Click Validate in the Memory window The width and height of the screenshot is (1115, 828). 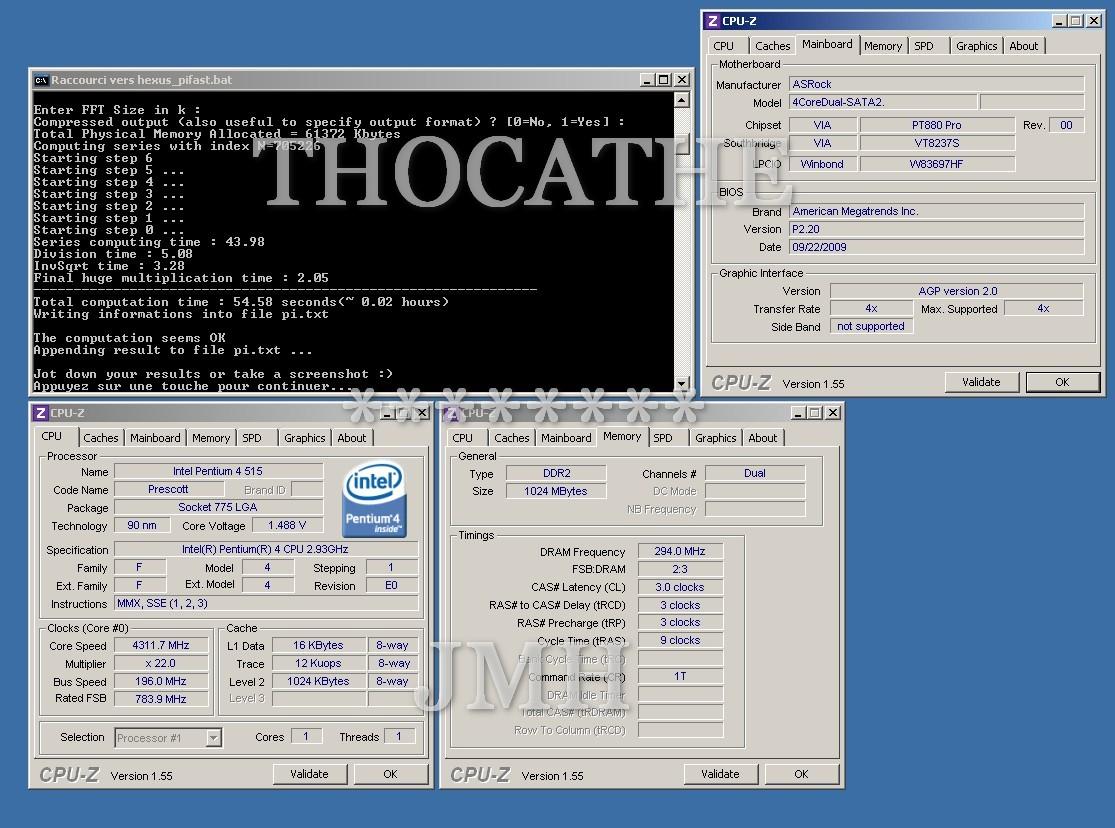tap(720, 774)
